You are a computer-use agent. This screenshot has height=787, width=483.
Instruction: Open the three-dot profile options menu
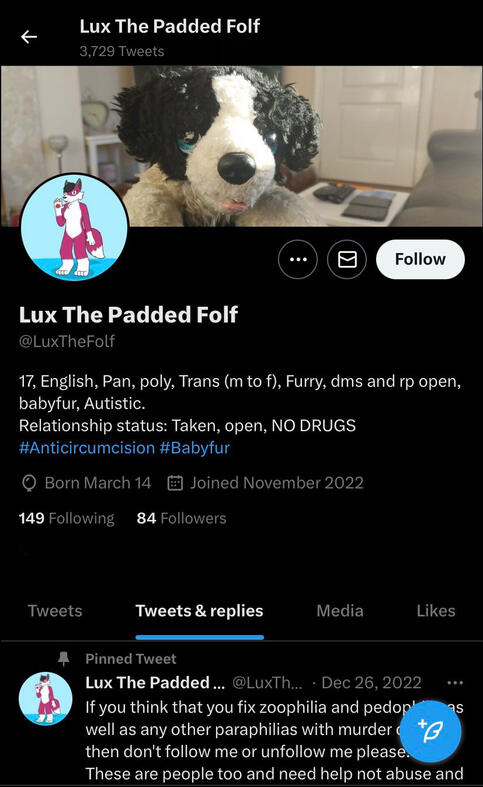298,259
